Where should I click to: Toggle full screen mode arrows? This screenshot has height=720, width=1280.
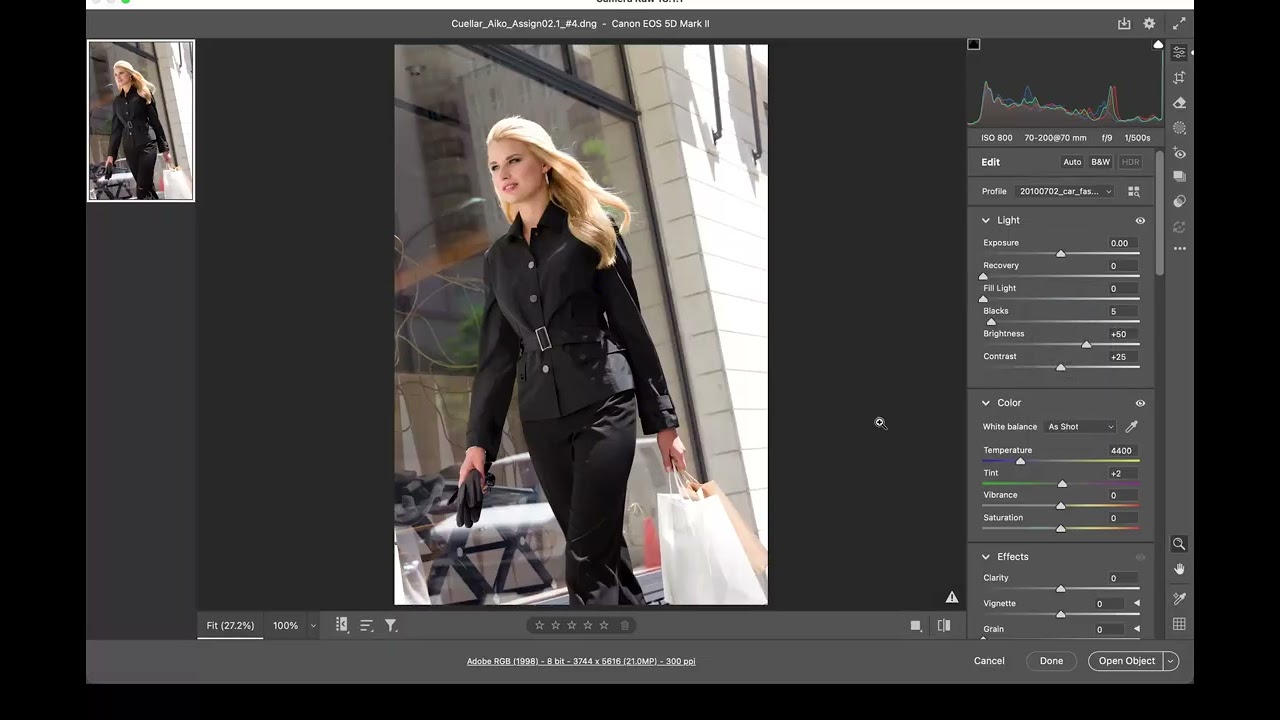click(x=1178, y=23)
